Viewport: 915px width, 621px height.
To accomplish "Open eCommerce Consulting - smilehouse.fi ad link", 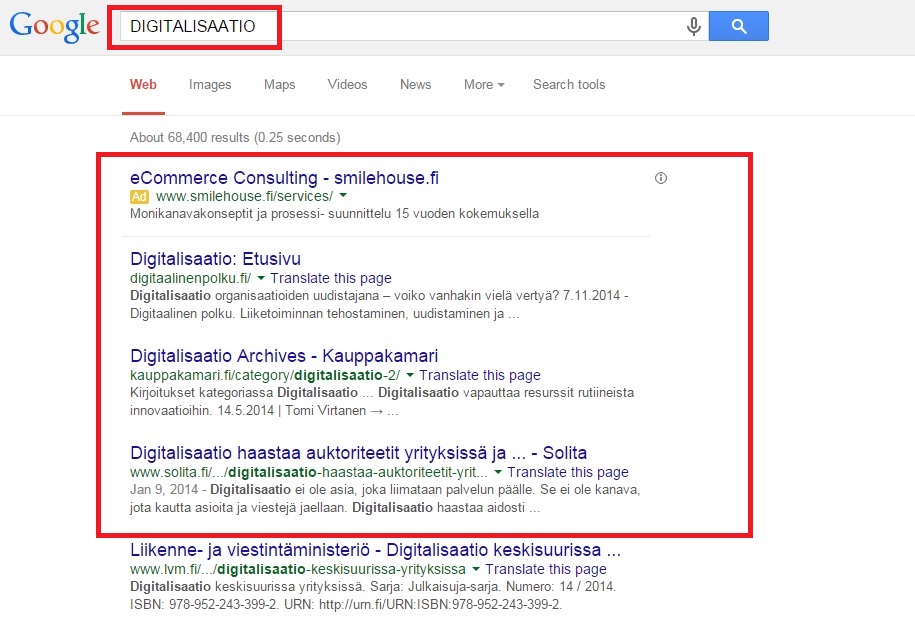I will (x=284, y=177).
